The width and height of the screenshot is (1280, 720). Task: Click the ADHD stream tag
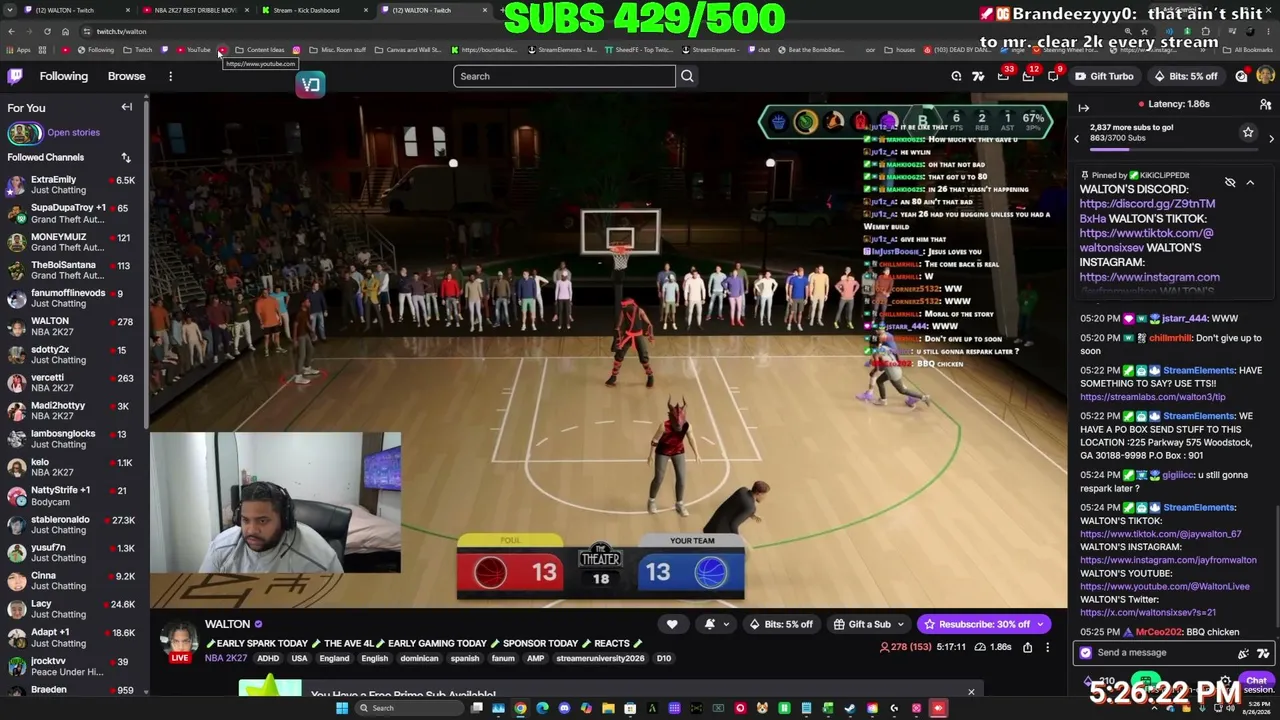tap(267, 658)
